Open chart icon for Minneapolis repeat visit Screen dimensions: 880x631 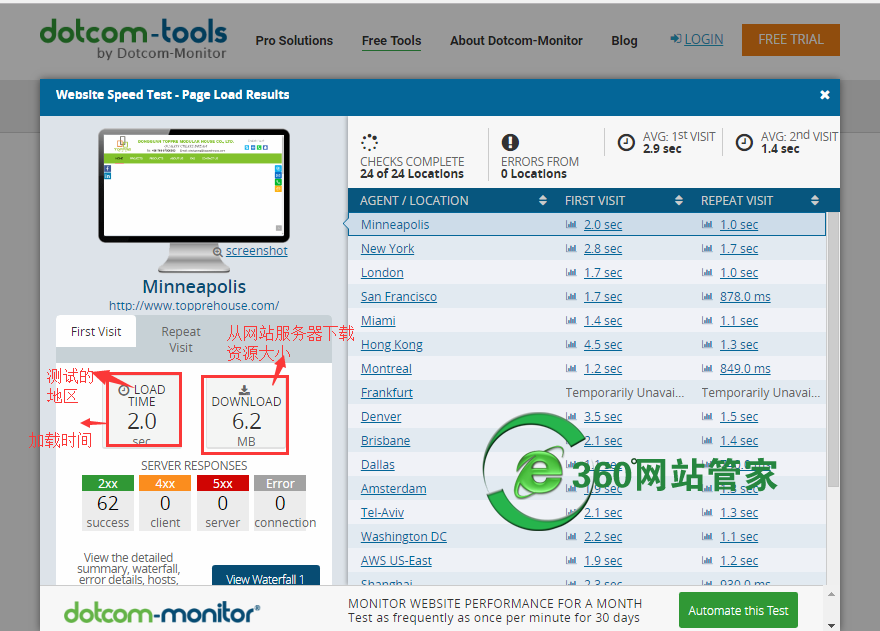click(707, 225)
